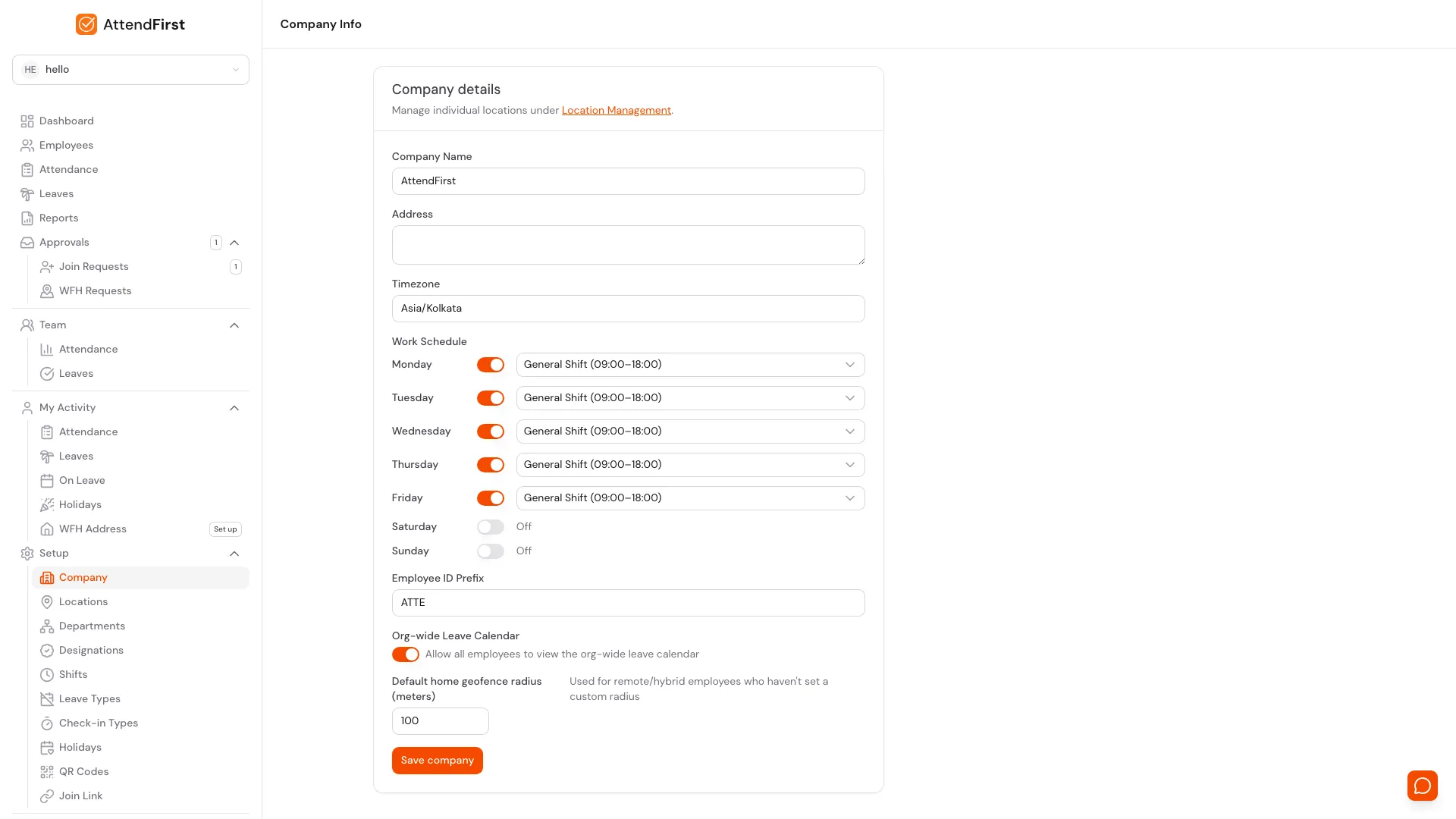Toggle Wednesday work day off
The image size is (1456, 819).
491,431
